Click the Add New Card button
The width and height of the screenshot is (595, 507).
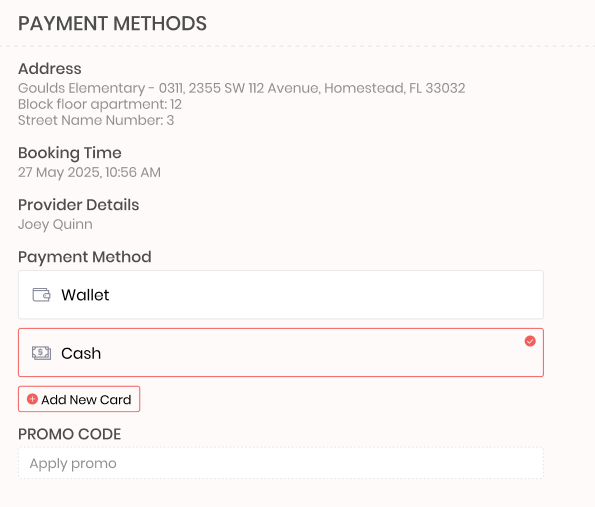click(x=79, y=399)
